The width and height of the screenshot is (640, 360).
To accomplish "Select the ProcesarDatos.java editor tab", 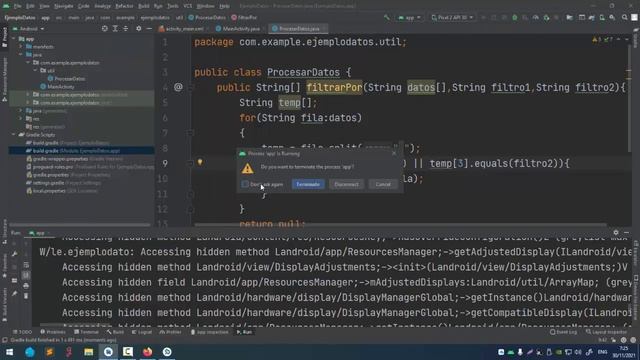I will click(x=299, y=29).
